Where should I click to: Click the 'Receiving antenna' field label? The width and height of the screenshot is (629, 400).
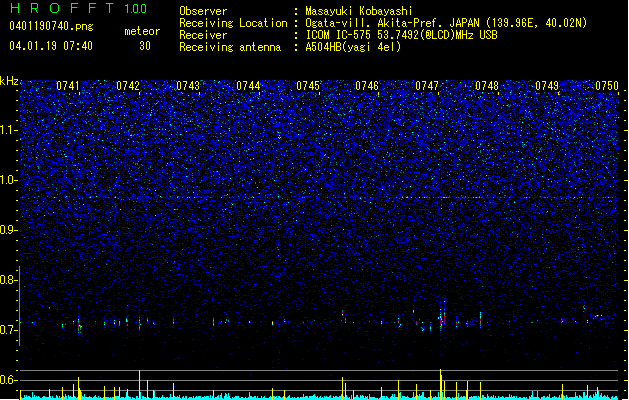[x=230, y=47]
